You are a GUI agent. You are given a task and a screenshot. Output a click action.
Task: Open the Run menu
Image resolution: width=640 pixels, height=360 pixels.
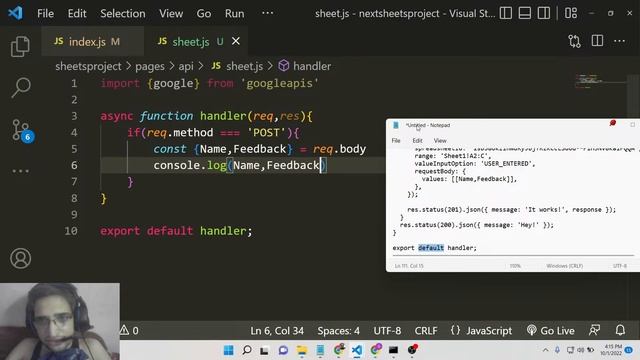point(234,13)
